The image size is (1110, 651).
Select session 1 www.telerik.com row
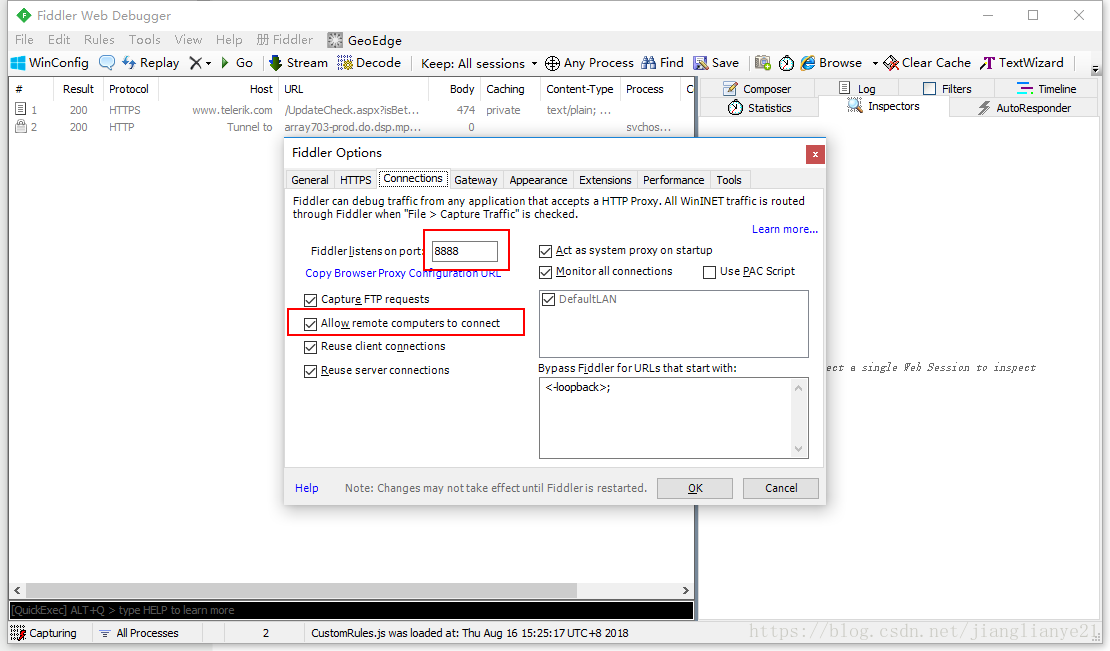[351, 110]
